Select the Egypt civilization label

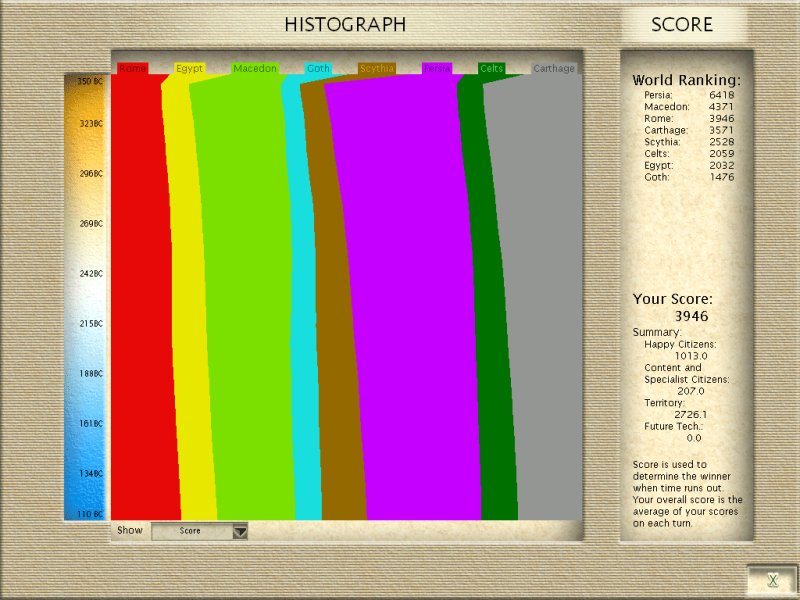[x=189, y=69]
